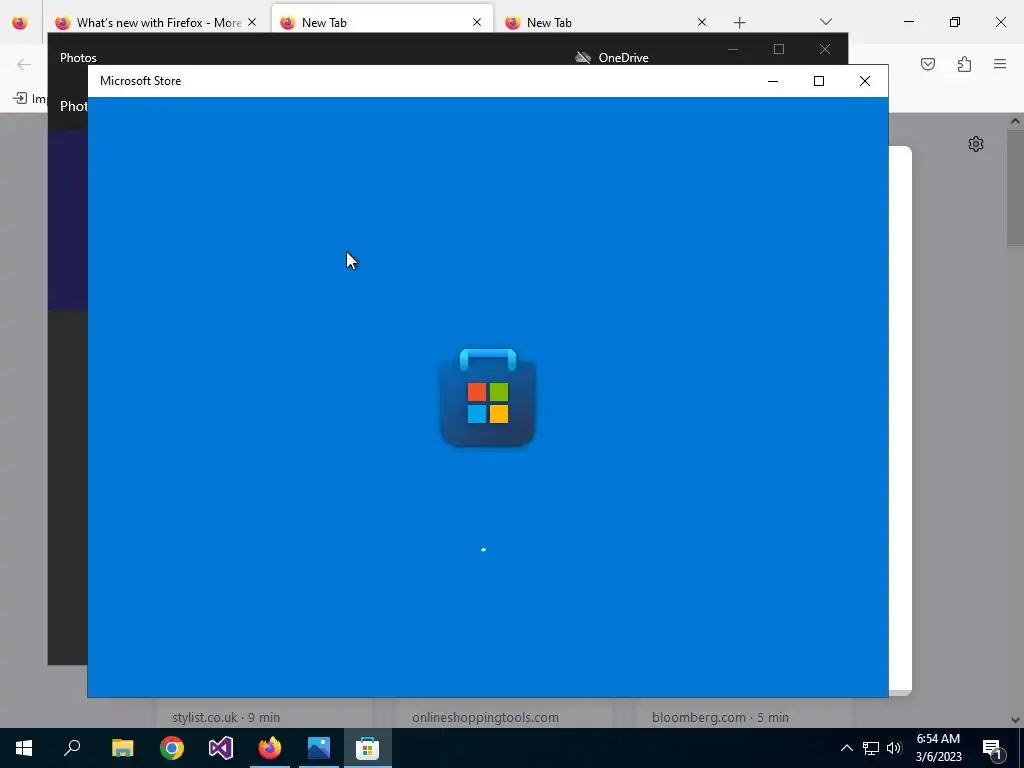Select the last New Tab tab
Screen dimensions: 1024x768
607,23
